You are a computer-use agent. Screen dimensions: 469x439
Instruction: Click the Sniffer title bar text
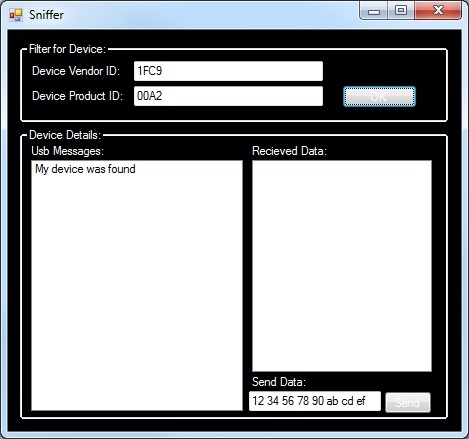(x=46, y=15)
